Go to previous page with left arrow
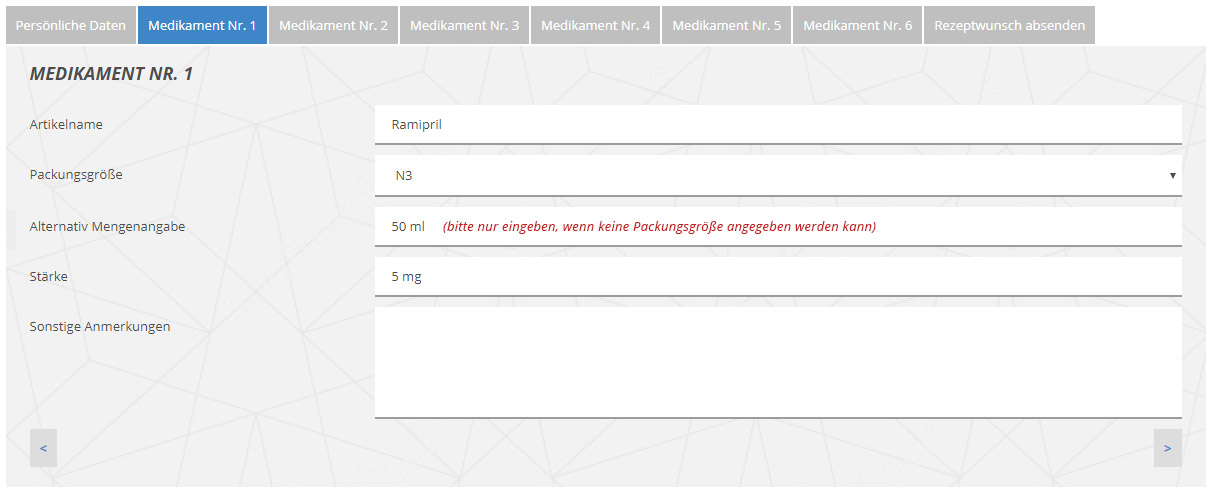1213x493 pixels. [x=43, y=448]
